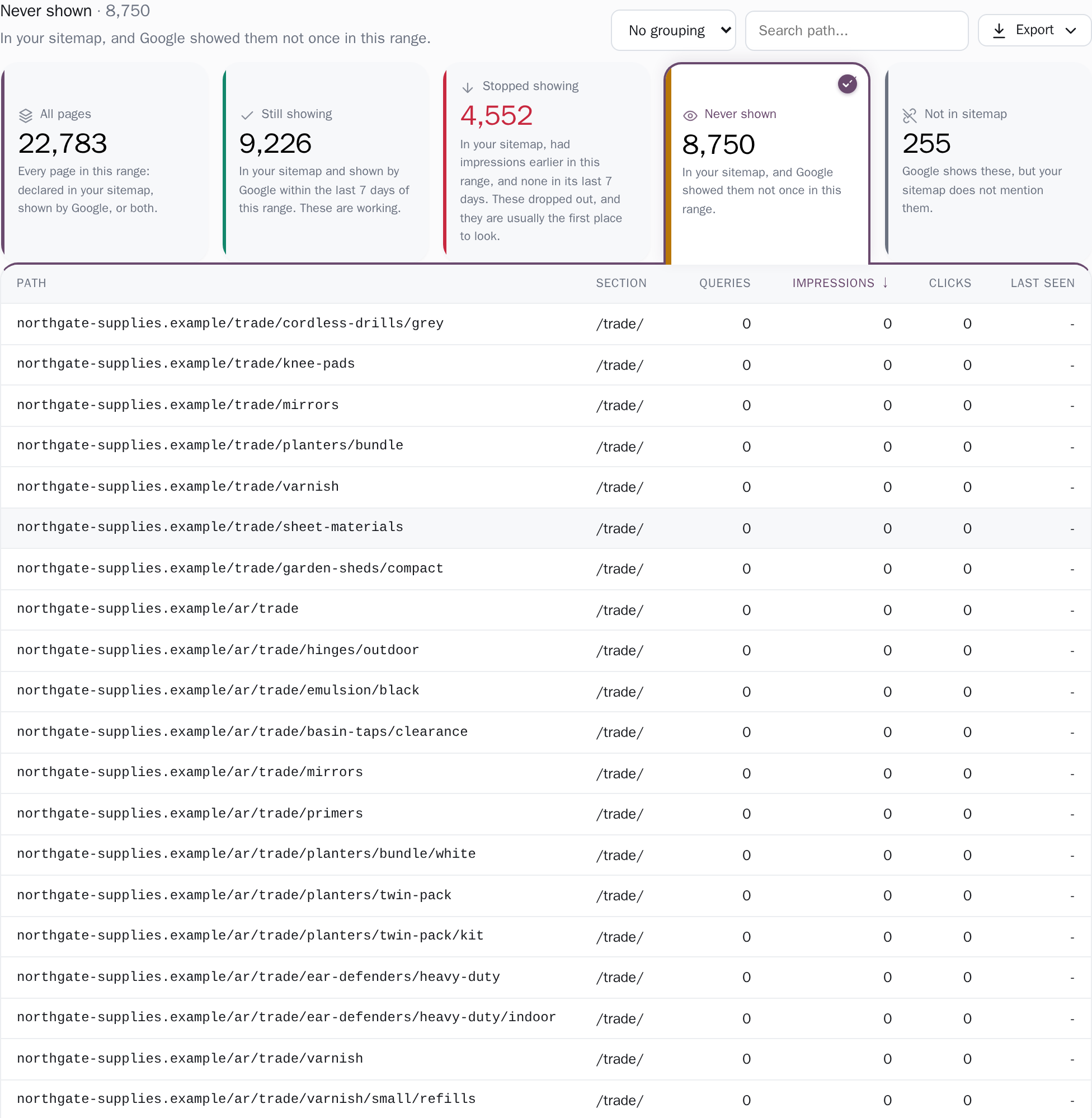
Task: Open the trade/sheet-materials row
Action: tap(546, 528)
